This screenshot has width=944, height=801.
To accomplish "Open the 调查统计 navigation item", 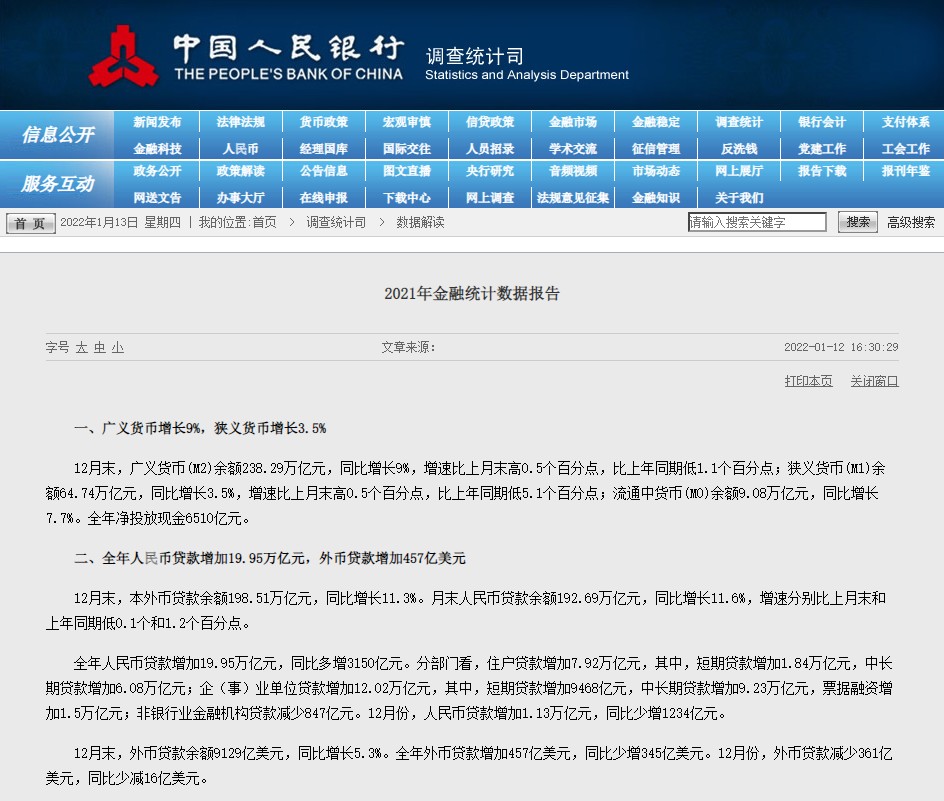I will pos(739,122).
